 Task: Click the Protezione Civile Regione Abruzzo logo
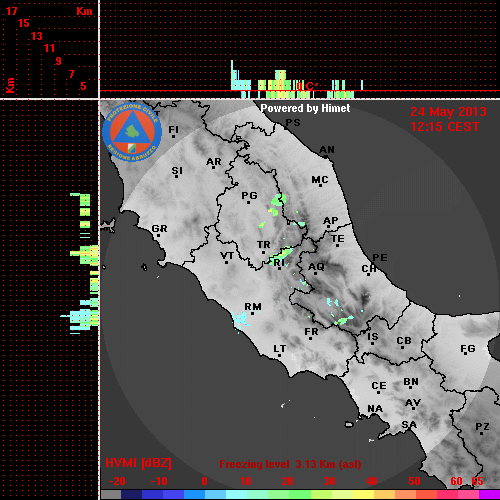click(132, 133)
